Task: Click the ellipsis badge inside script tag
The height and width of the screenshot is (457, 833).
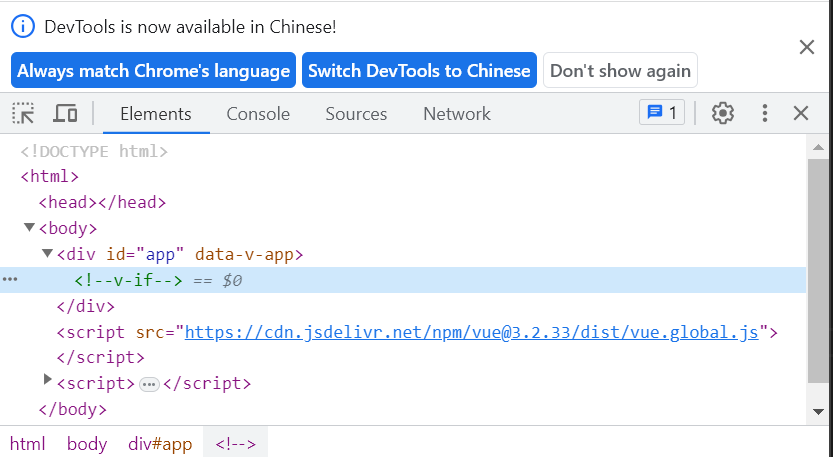Action: coord(149,384)
